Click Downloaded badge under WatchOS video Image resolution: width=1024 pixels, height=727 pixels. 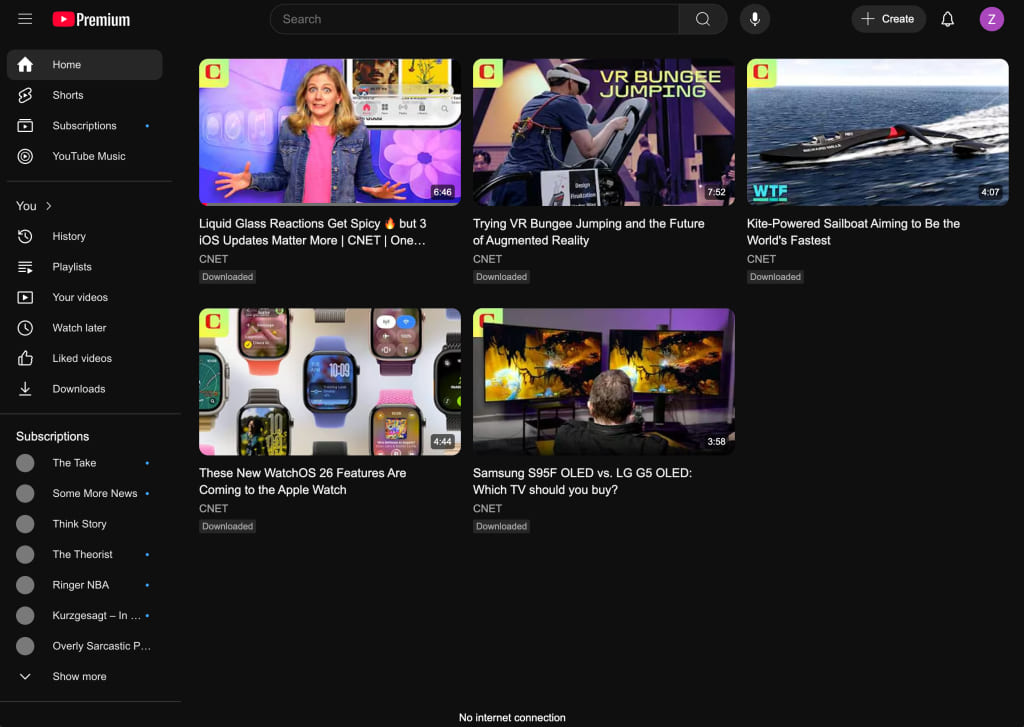(227, 526)
